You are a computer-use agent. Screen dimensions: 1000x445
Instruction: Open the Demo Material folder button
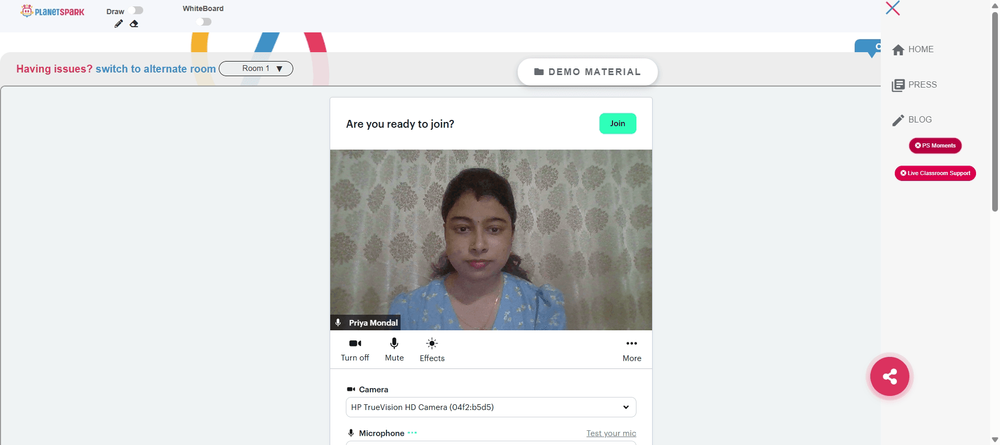[x=587, y=72]
